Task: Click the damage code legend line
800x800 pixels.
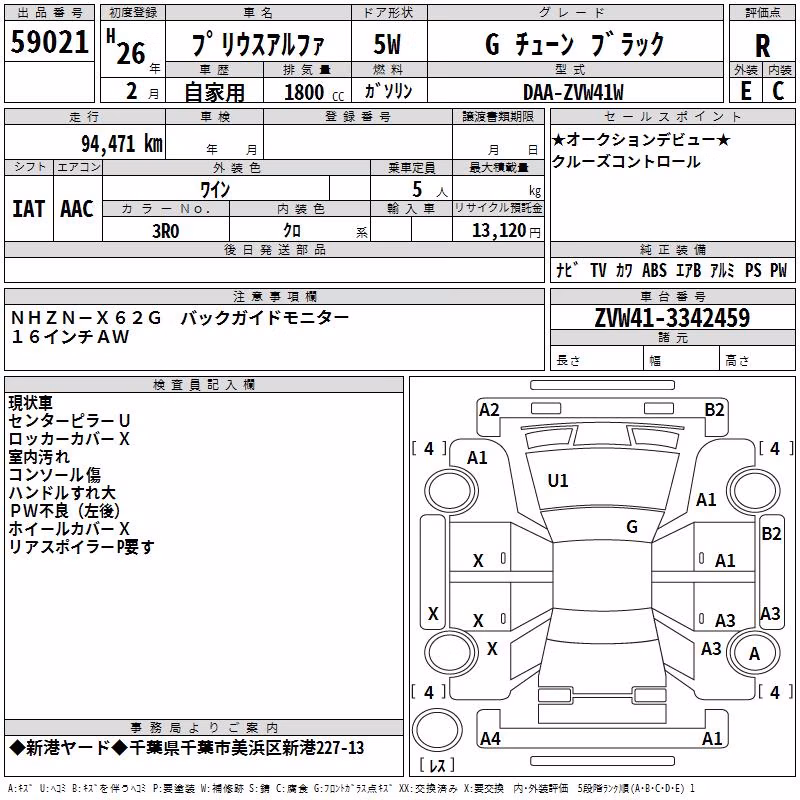Action: 351,788
